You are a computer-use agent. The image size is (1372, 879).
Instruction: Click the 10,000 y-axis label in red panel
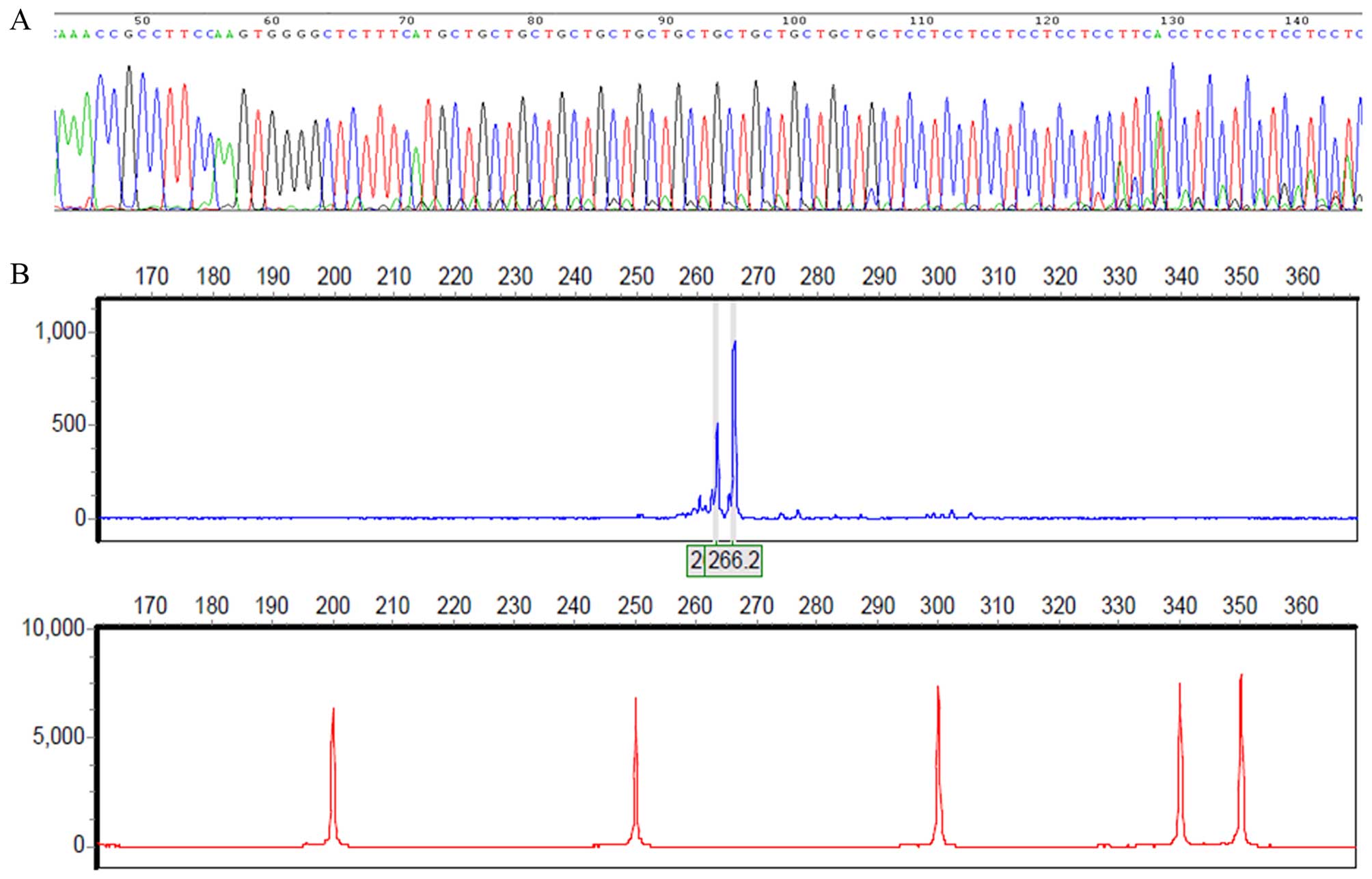click(x=53, y=627)
